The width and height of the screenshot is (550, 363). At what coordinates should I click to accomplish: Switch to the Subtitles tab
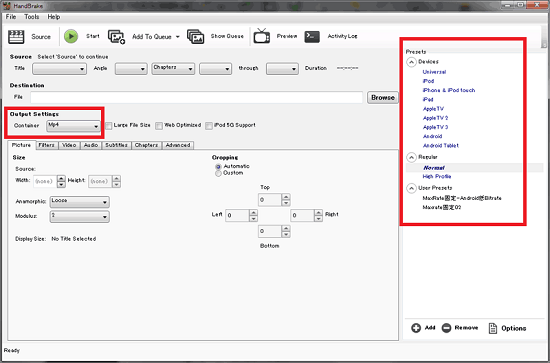tap(116, 145)
